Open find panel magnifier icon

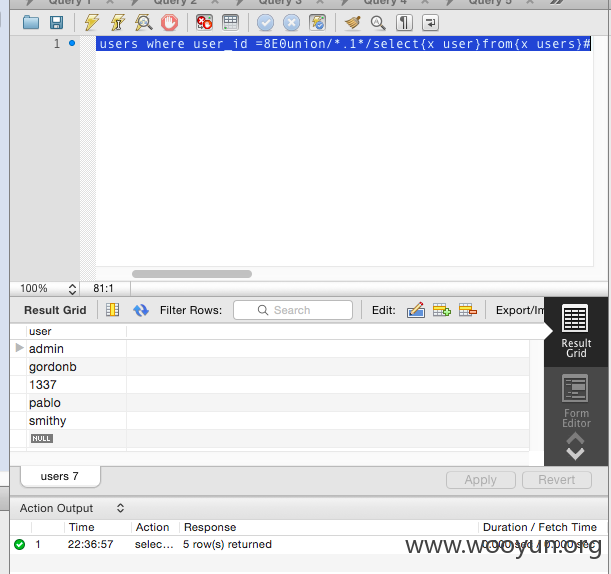pos(378,23)
